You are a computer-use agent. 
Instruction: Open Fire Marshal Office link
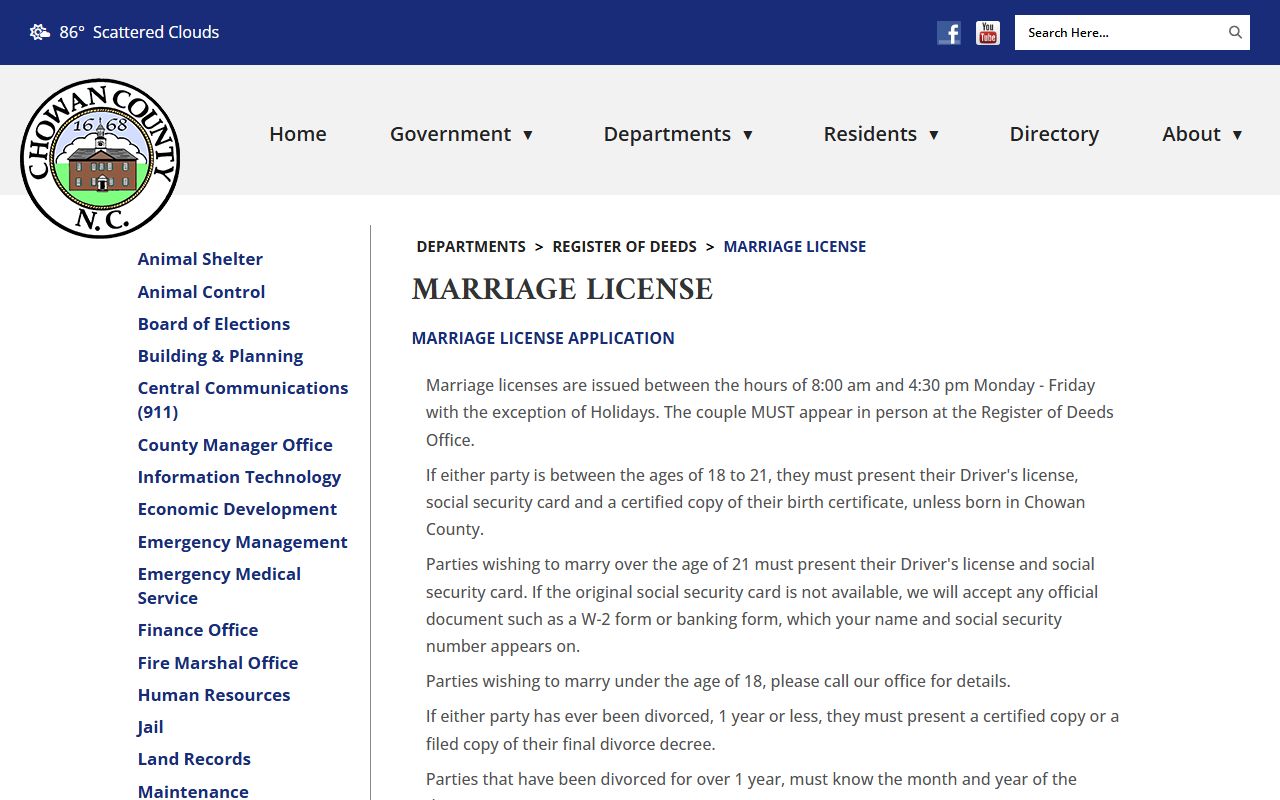point(218,663)
